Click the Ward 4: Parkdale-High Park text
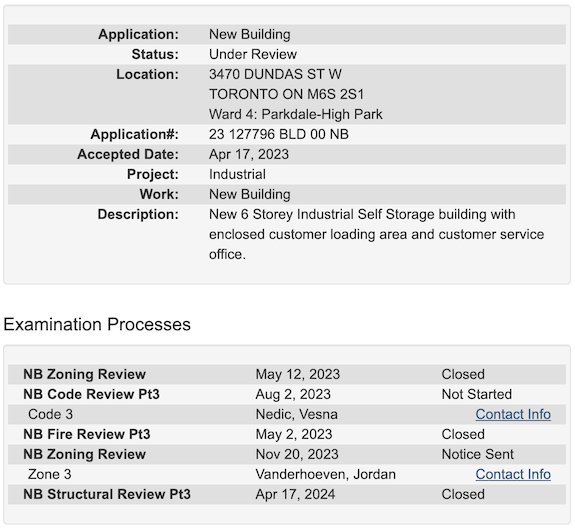The image size is (575, 530). [x=296, y=114]
